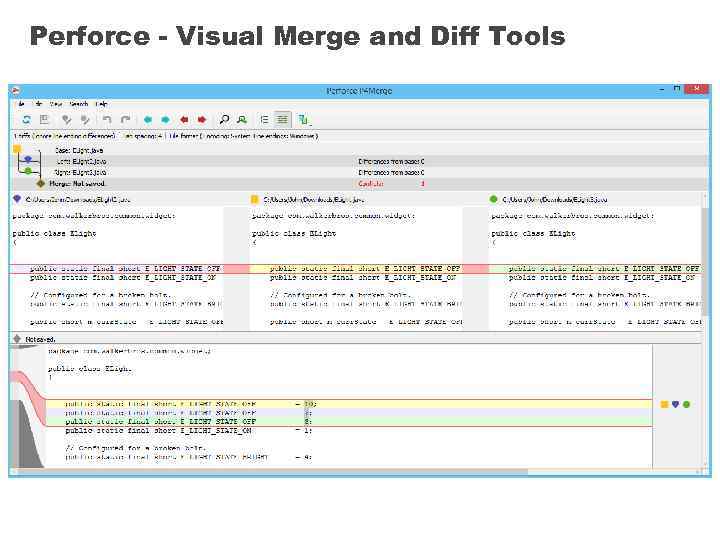This screenshot has width=720, height=540.
Task: Maximize the P4Merge window
Action: tap(677, 89)
